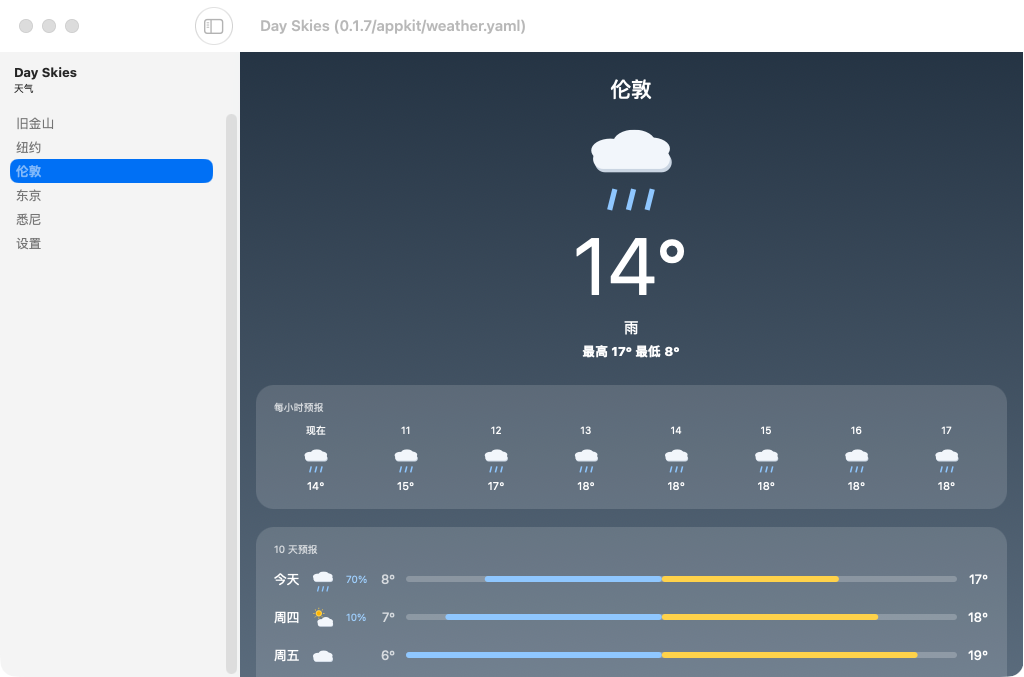Click the 天气 subtitle in sidebar
This screenshot has width=1024, height=677.
click(x=24, y=88)
